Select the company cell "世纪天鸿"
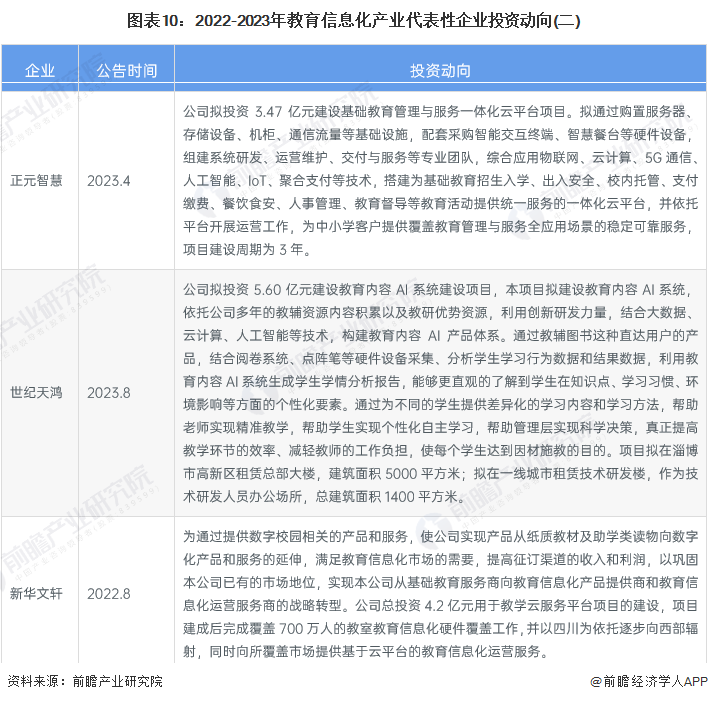This screenshot has height=702, width=708. tap(36, 392)
